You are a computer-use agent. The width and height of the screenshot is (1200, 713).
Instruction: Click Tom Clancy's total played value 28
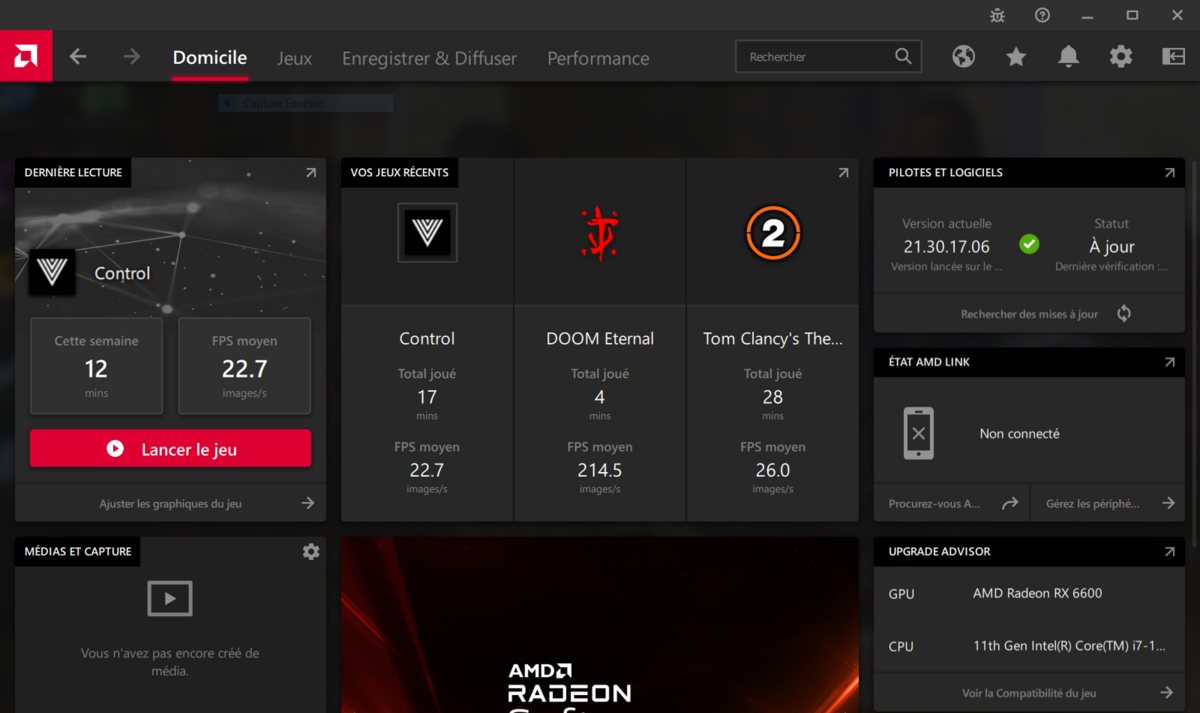773,397
